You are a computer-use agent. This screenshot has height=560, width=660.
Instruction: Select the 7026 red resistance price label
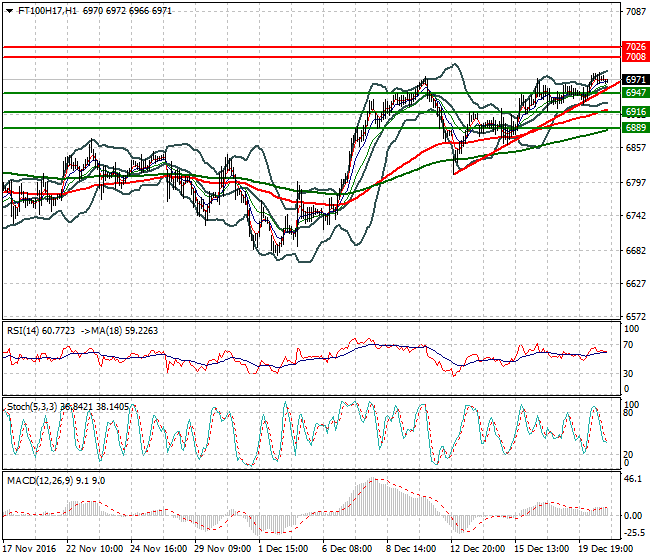click(x=636, y=47)
